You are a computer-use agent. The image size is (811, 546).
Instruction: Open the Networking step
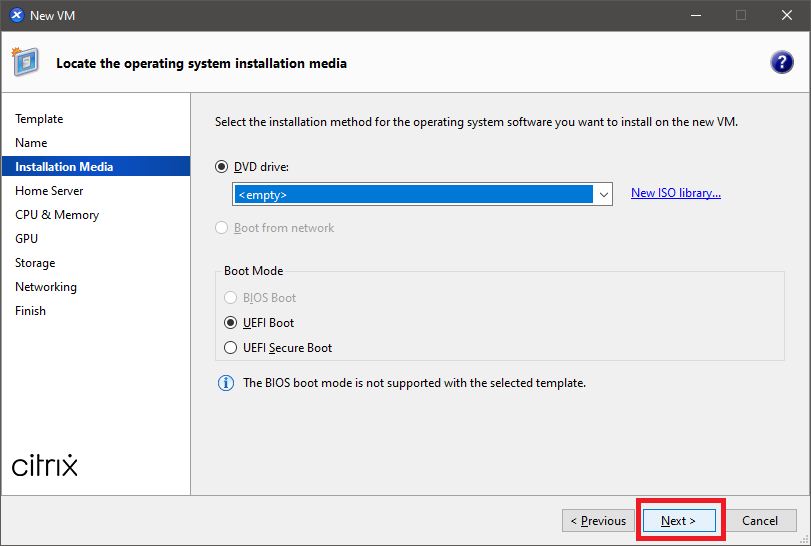(46, 287)
